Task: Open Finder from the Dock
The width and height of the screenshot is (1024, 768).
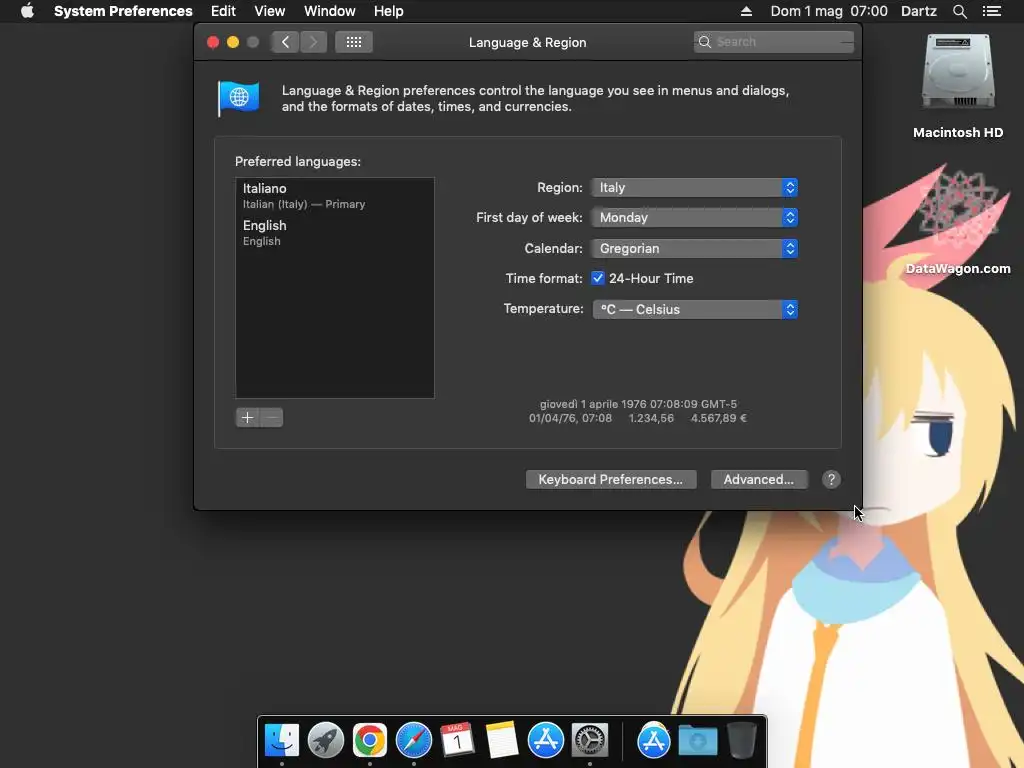Action: [x=281, y=740]
